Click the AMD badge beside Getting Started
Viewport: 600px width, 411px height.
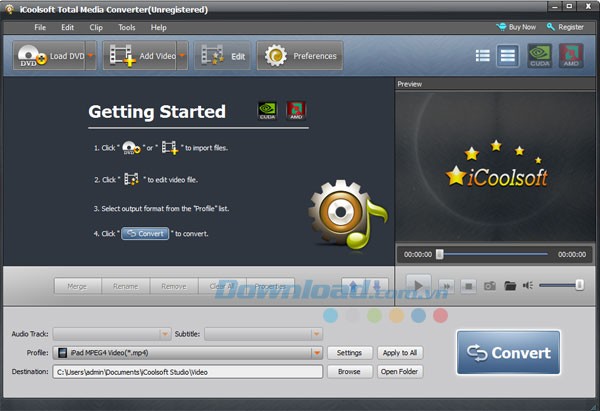point(296,111)
